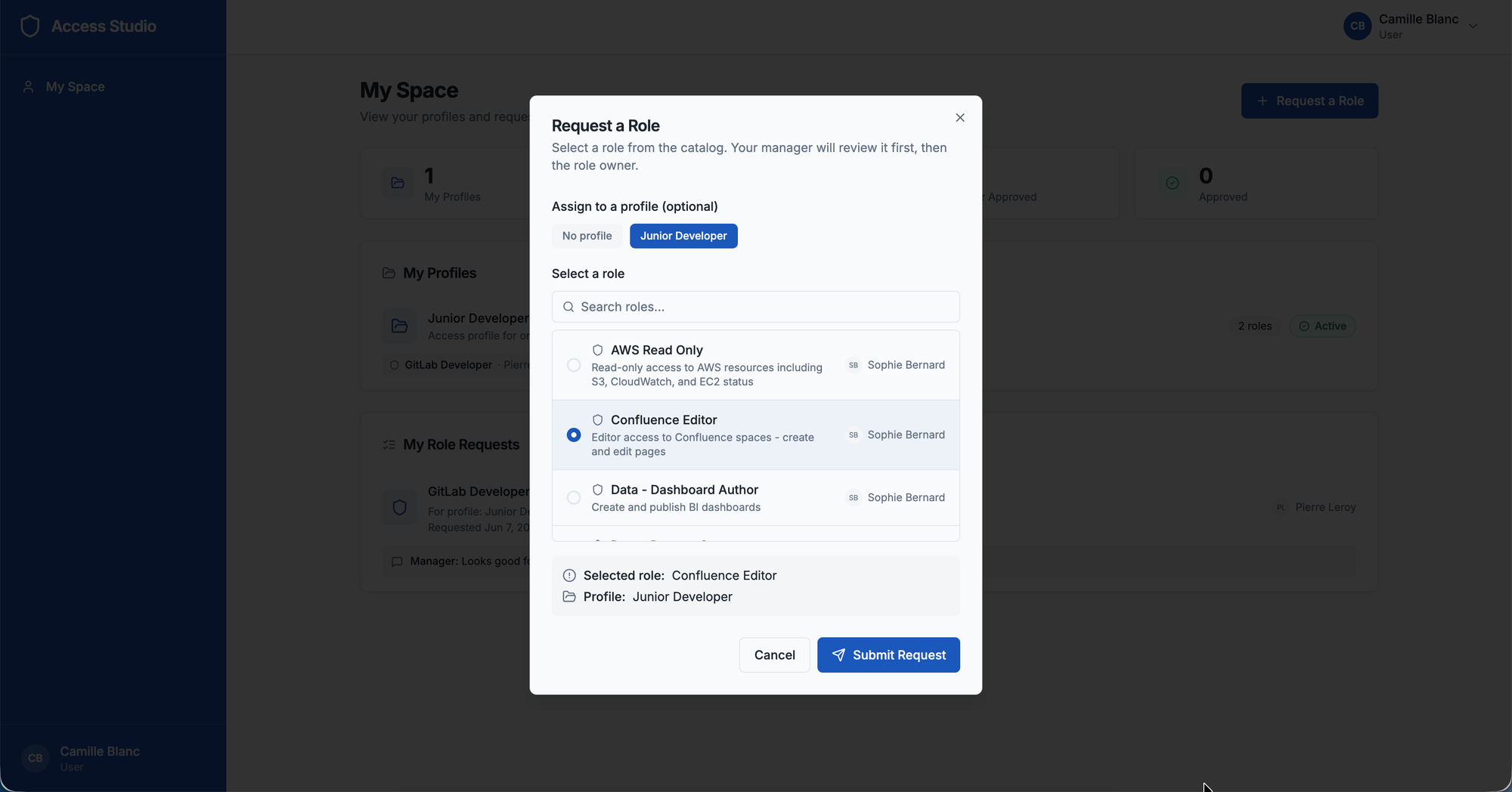Click the shield icon beside Data - Dashboard Author
Viewport: 1512px width, 792px height.
point(597,490)
